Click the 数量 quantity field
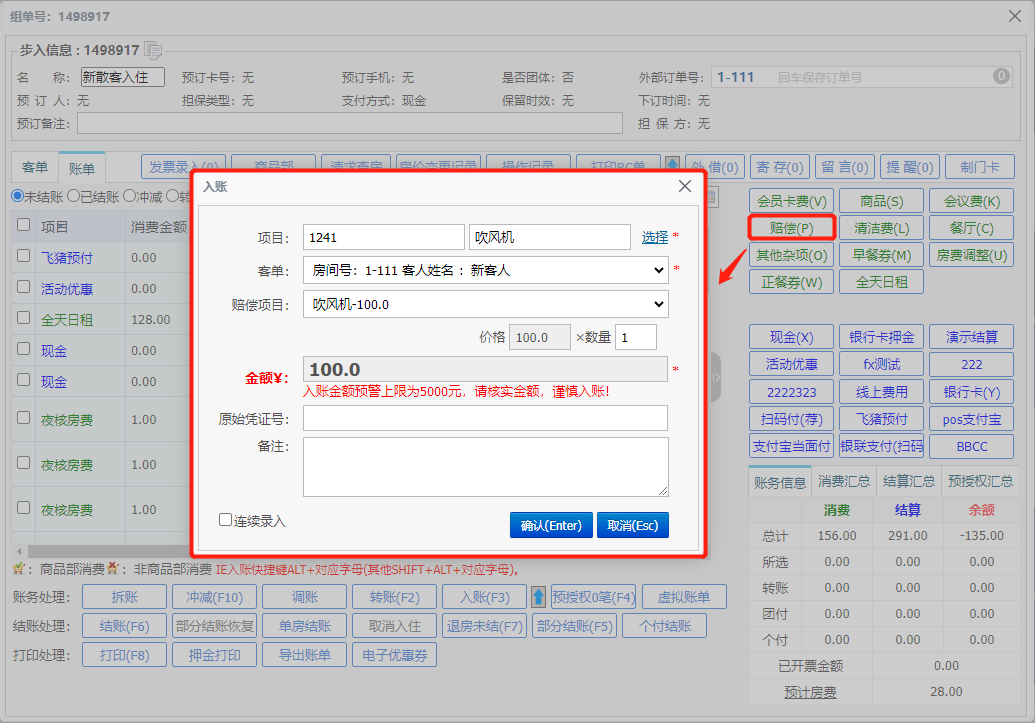This screenshot has width=1035, height=723. pyautogui.click(x=636, y=337)
